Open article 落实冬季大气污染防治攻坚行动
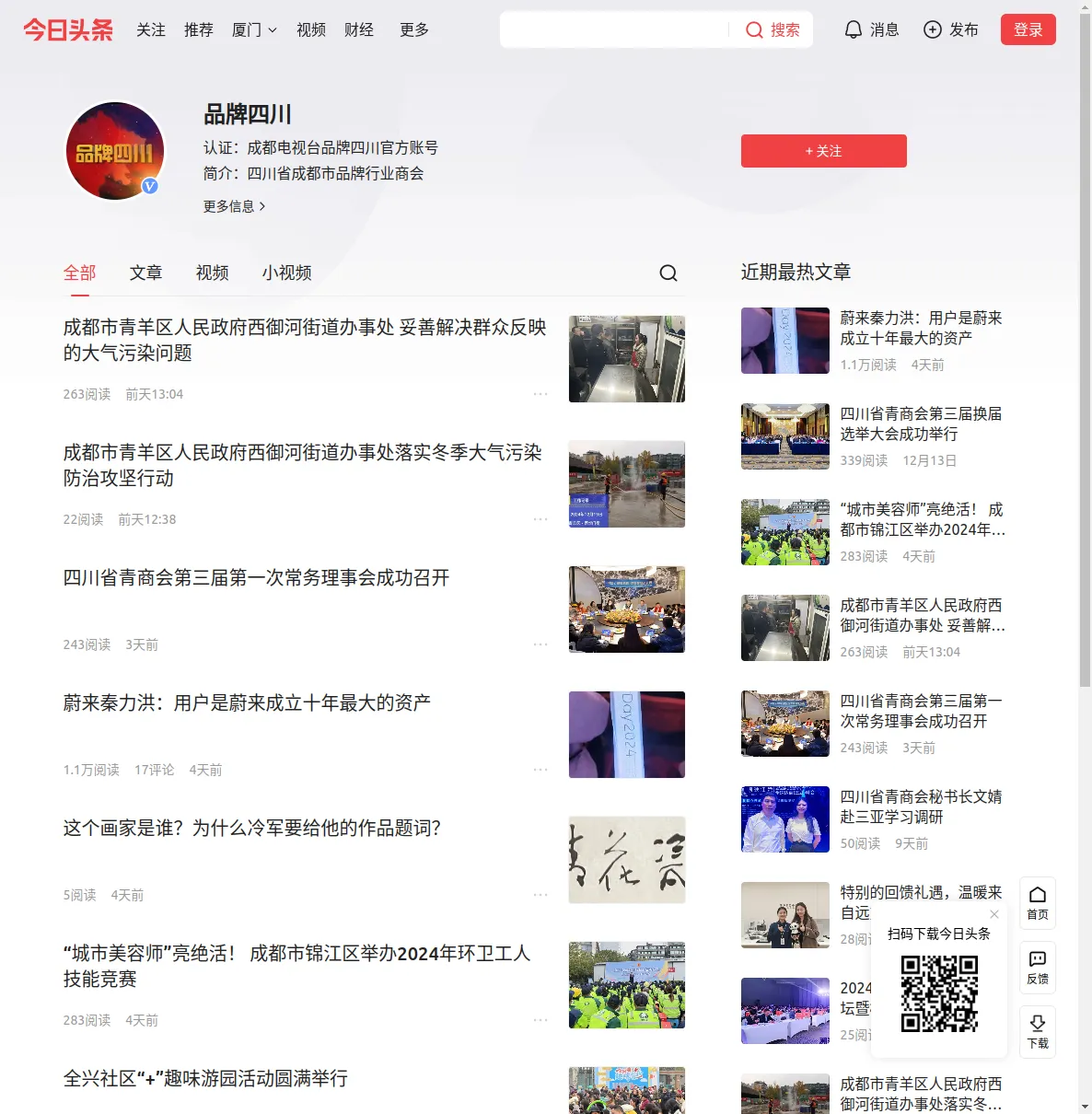 coord(303,465)
